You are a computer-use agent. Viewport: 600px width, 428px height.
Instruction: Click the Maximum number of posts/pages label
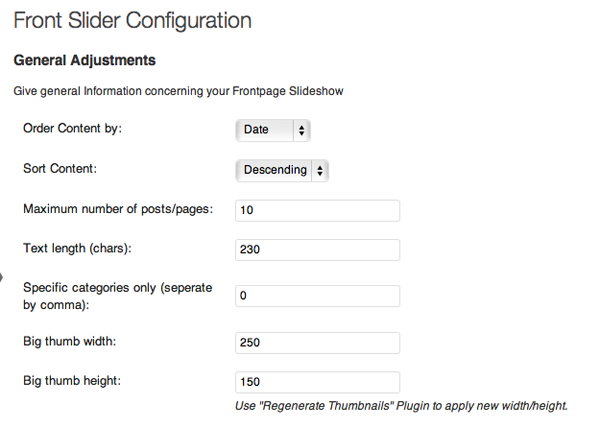118,209
